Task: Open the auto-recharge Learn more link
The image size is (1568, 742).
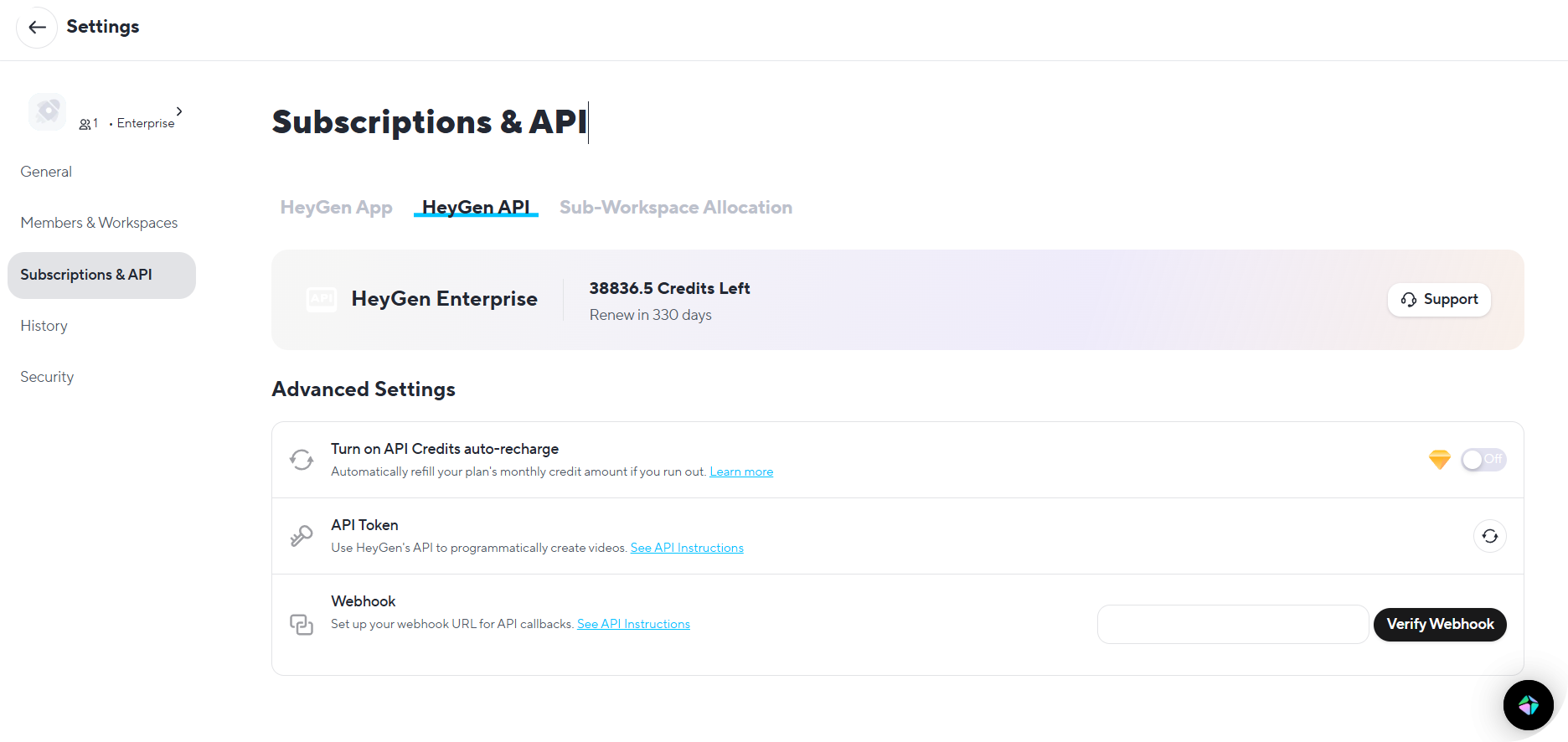Action: click(741, 472)
